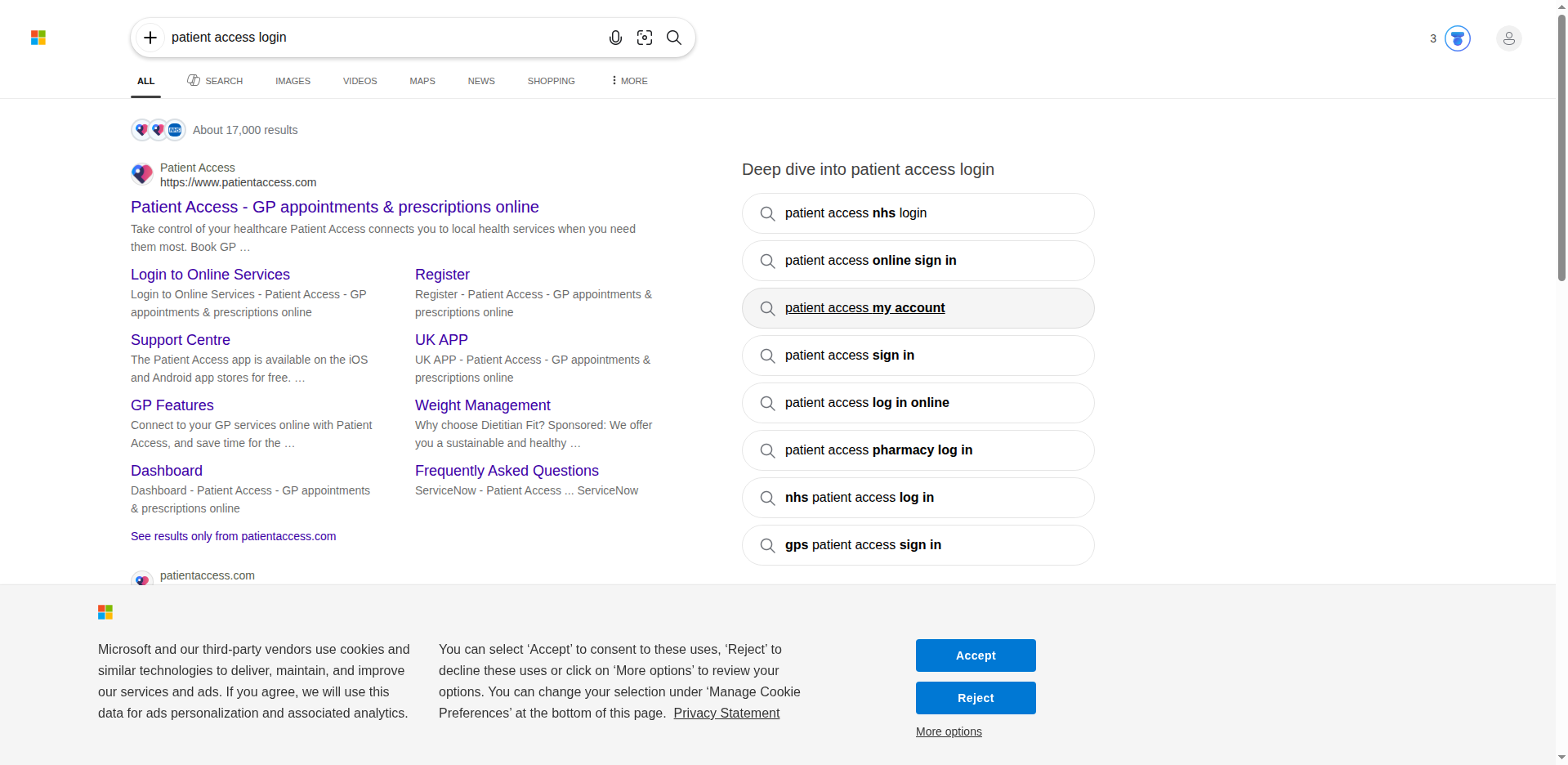1568x765 pixels.
Task: Open the News tab
Action: (x=481, y=81)
